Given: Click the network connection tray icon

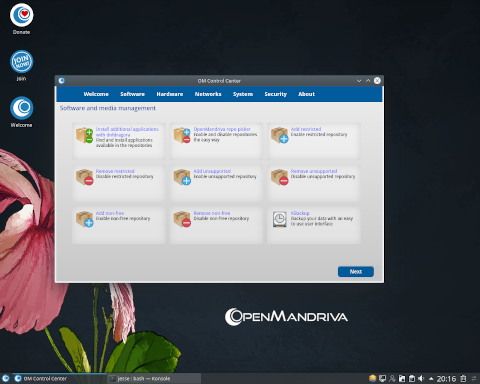Looking at the screenshot, I should (x=392, y=378).
